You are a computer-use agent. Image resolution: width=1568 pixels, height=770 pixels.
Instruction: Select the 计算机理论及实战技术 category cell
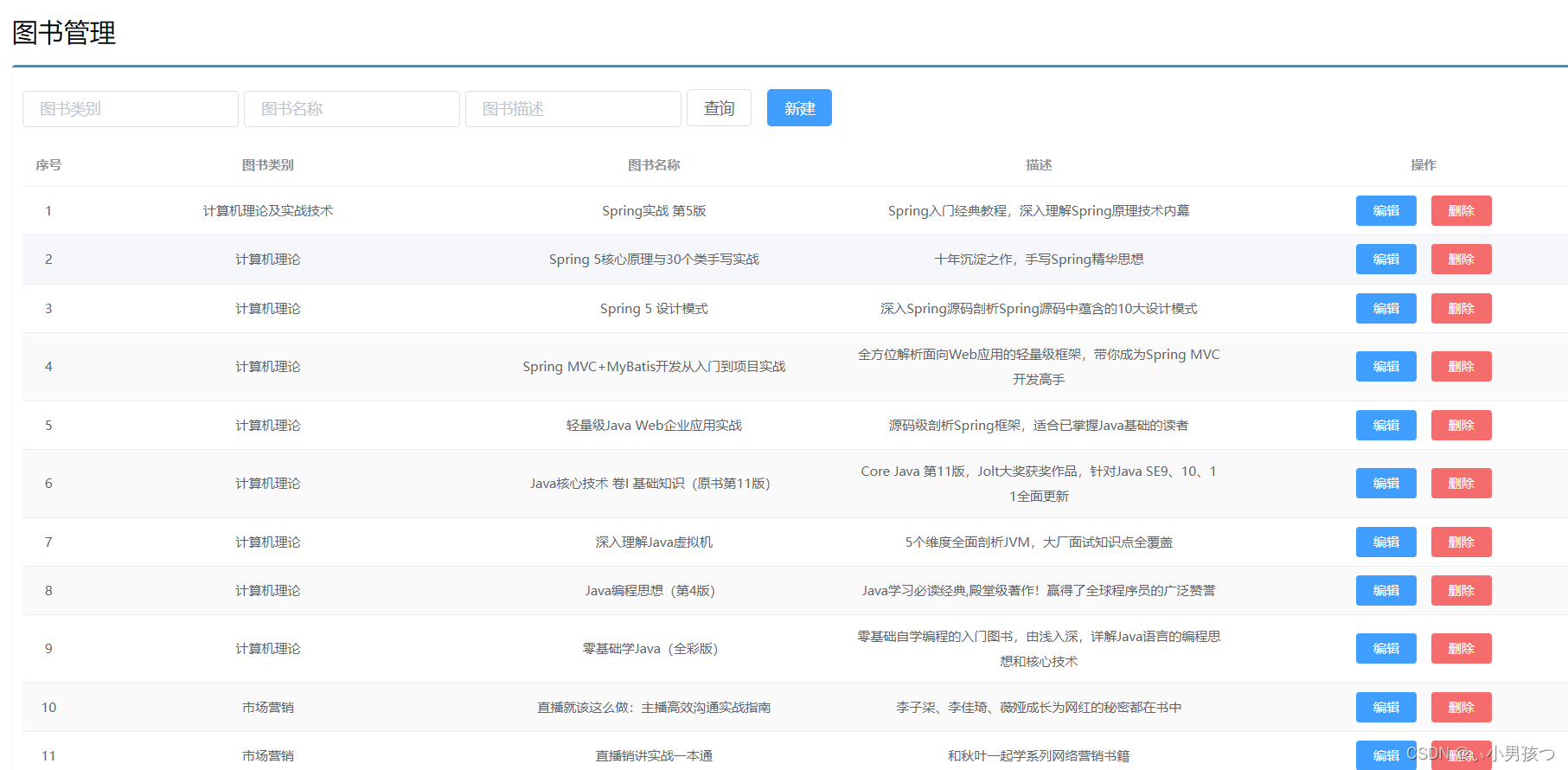pyautogui.click(x=268, y=211)
